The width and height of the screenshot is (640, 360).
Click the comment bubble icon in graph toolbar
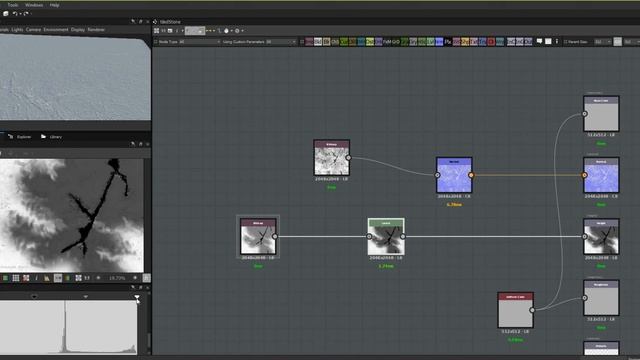(539, 41)
